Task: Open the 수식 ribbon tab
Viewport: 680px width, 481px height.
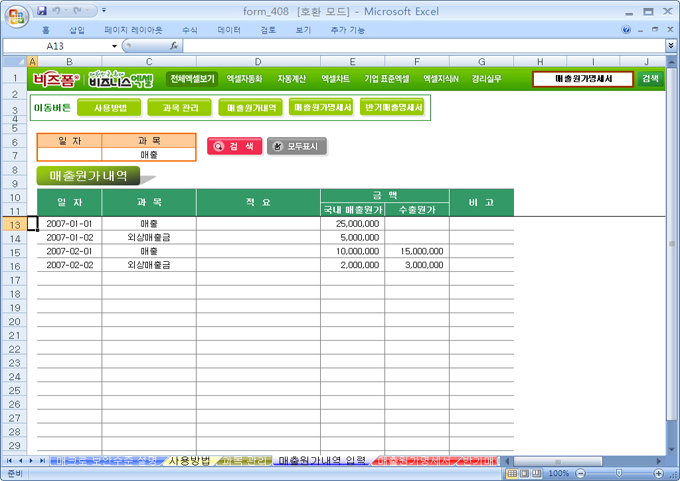Action: click(190, 30)
